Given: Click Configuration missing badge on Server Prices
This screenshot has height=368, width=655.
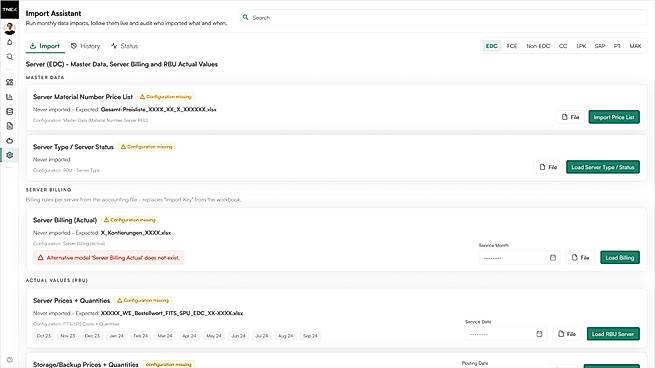Looking at the screenshot, I should [143, 300].
